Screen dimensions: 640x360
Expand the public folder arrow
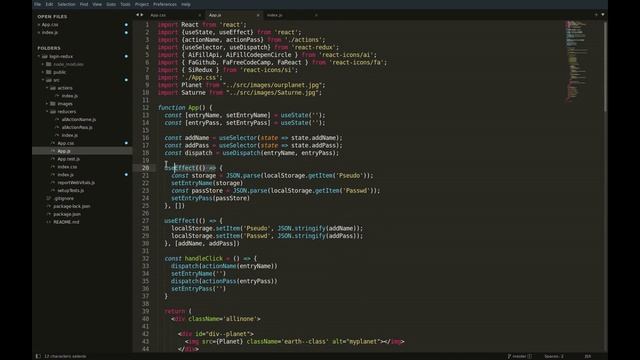coord(42,72)
